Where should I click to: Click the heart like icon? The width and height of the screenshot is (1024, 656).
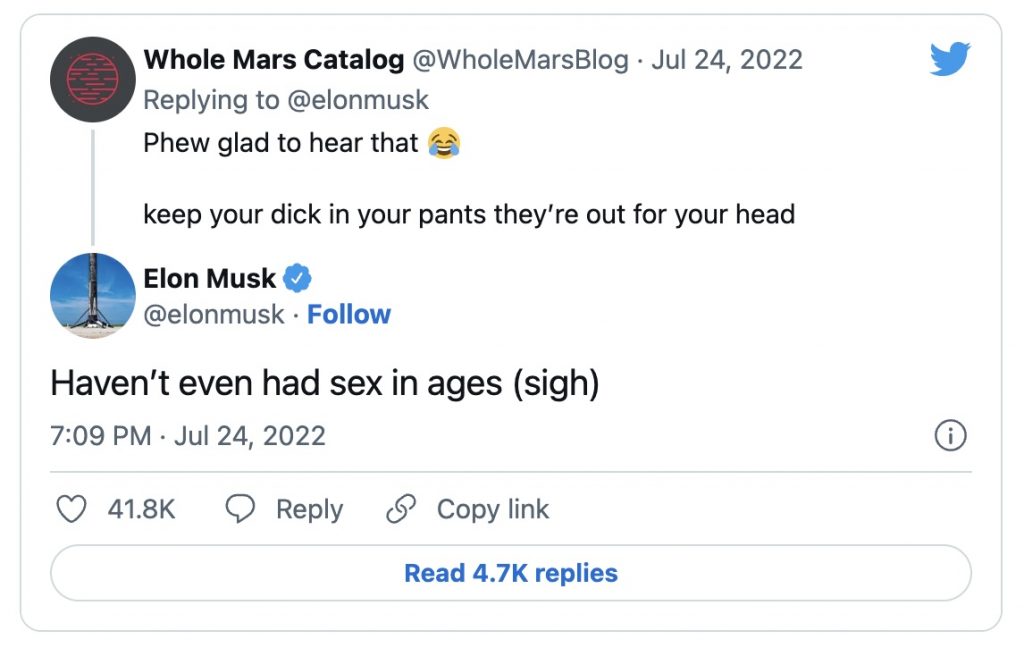click(x=70, y=509)
